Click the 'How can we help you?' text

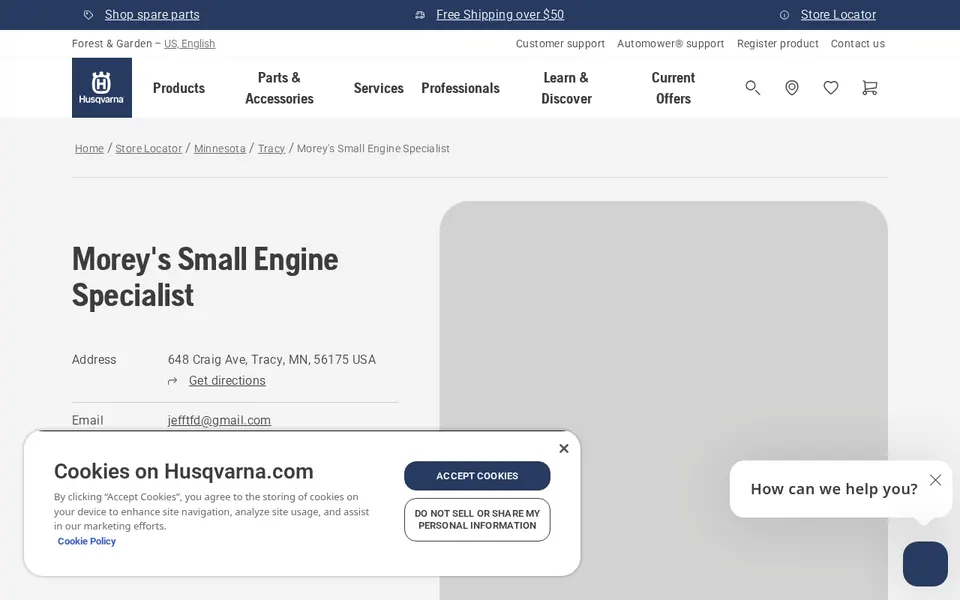834,489
